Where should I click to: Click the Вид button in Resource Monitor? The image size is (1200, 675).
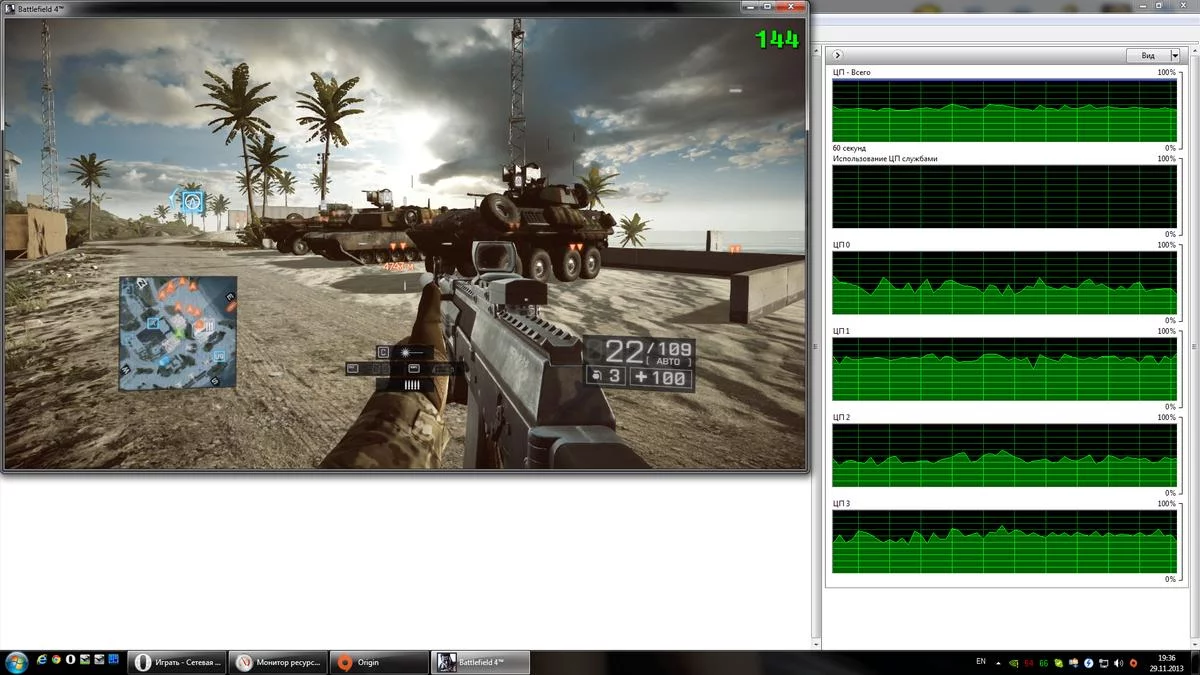[x=1147, y=55]
